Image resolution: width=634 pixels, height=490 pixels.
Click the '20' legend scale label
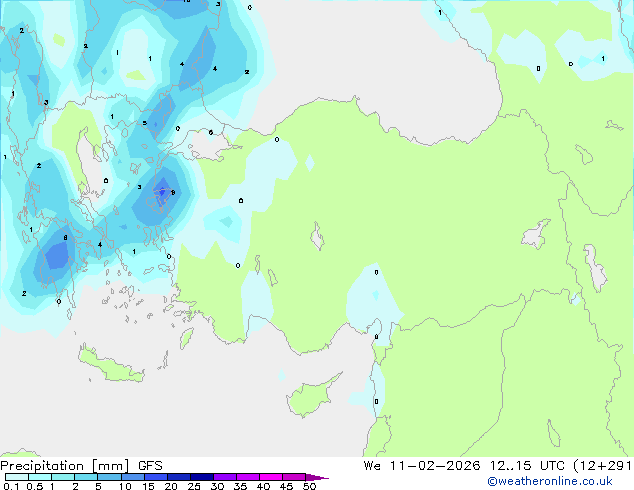(x=171, y=486)
